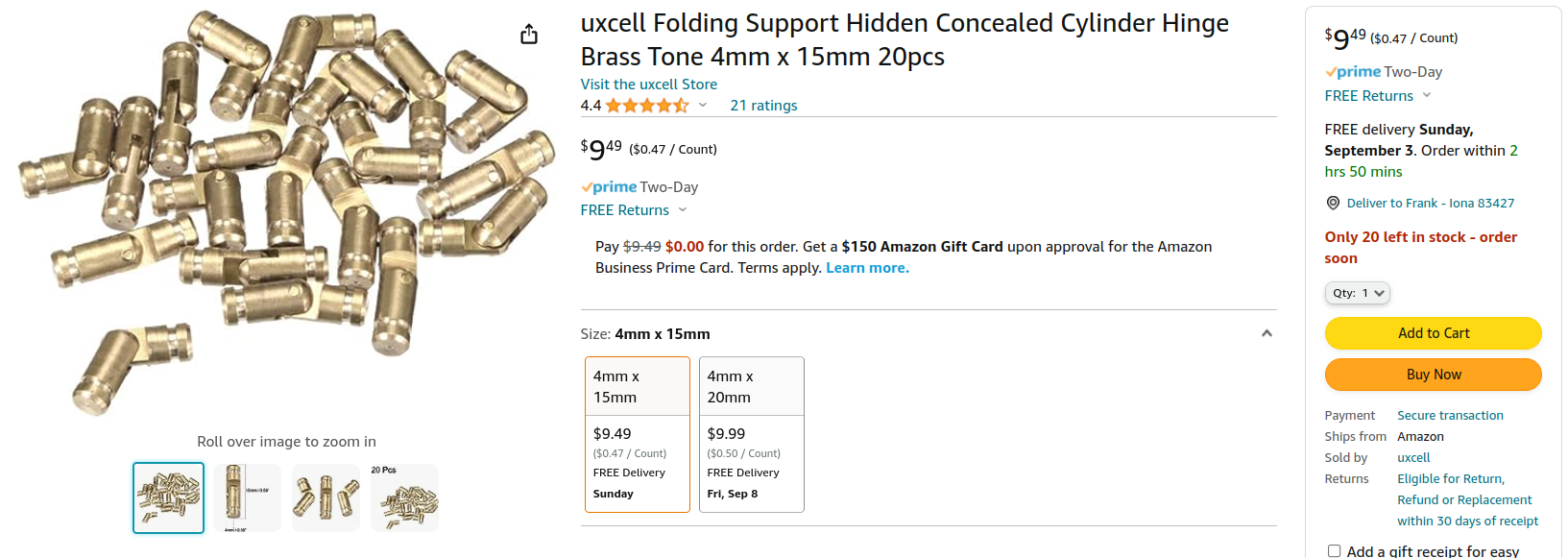Click the star rating icons

(x=647, y=106)
